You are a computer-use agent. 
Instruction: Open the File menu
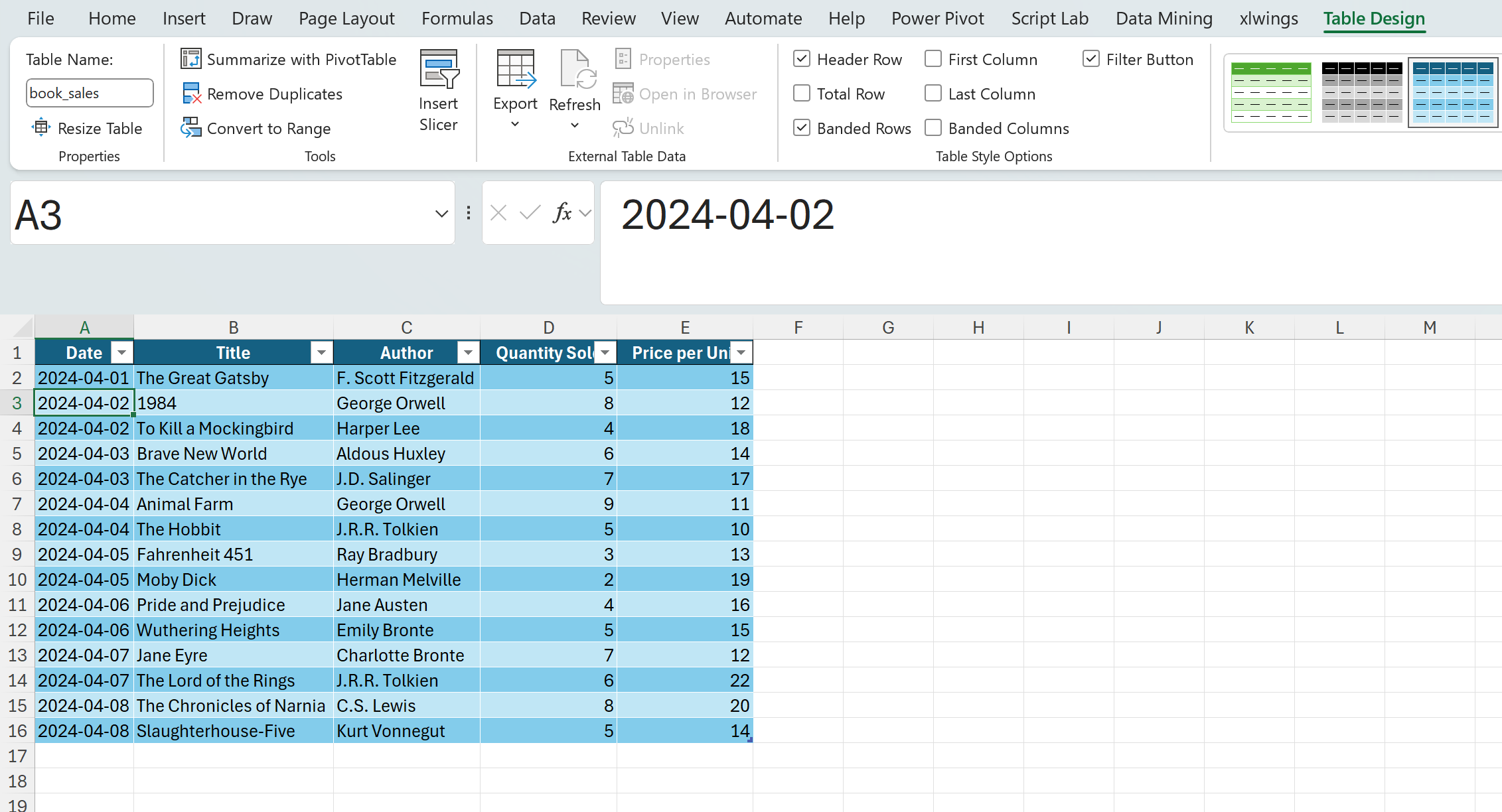(x=40, y=19)
